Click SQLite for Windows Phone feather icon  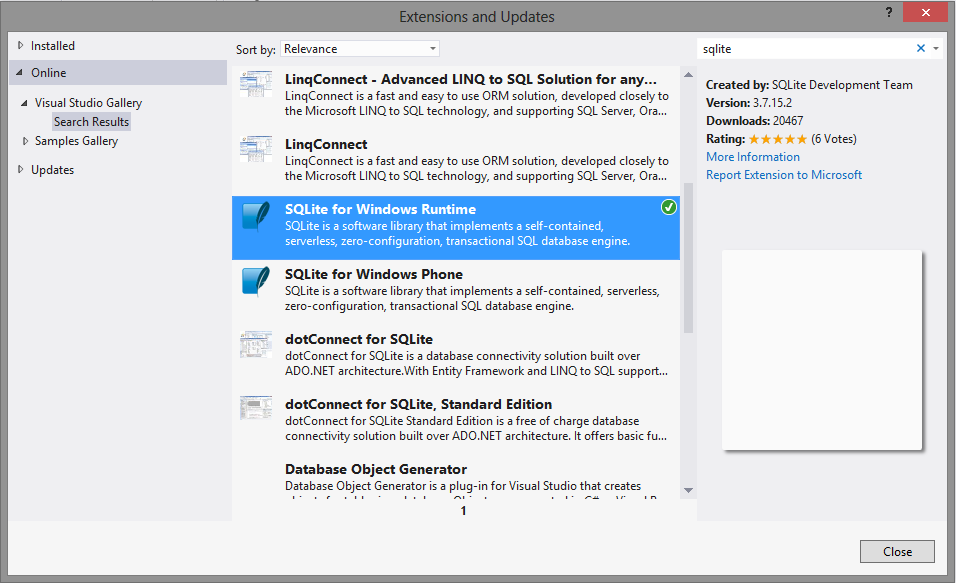point(256,281)
